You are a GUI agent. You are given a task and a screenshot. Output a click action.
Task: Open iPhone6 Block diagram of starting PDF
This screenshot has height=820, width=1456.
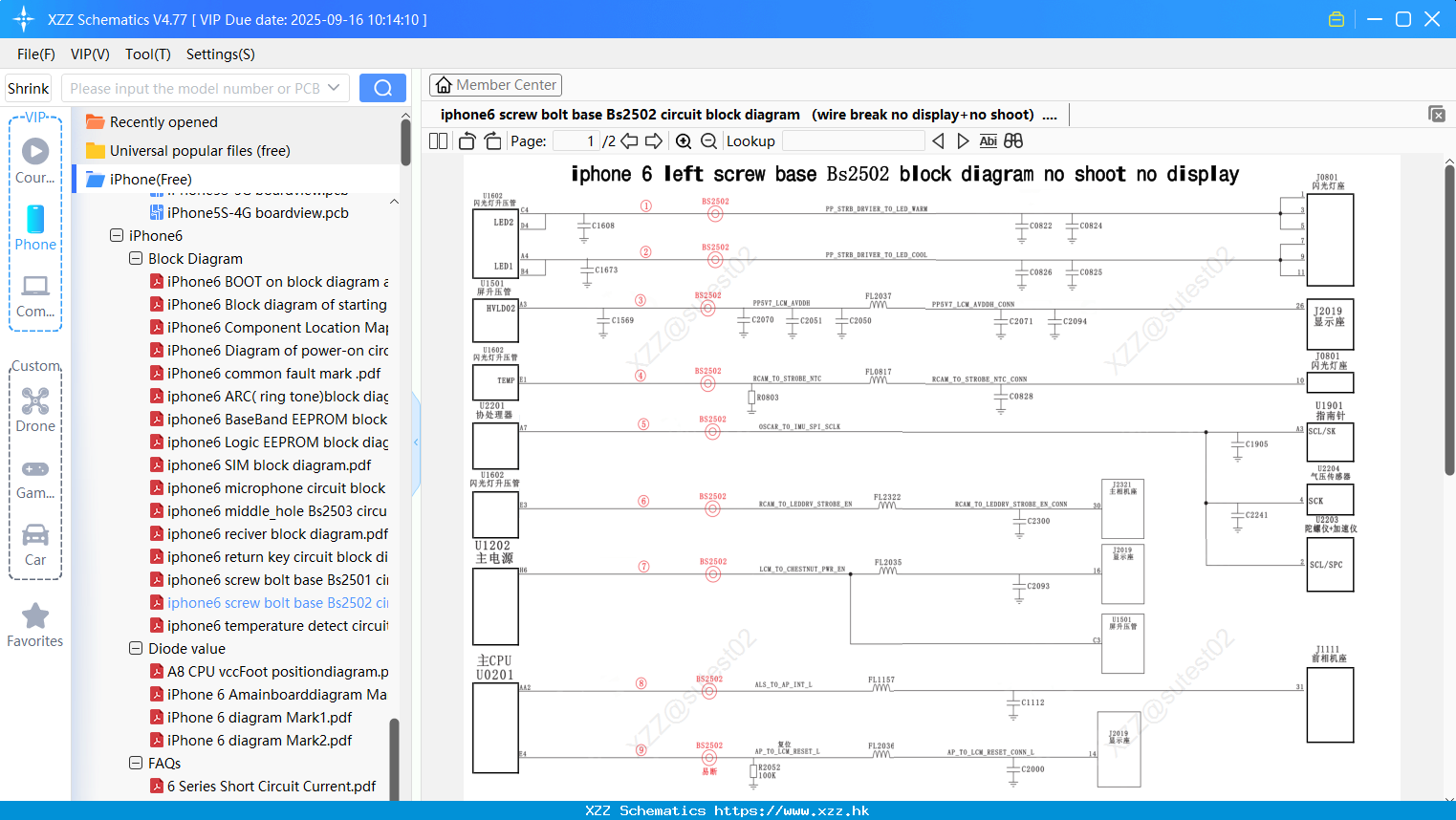(x=269, y=305)
